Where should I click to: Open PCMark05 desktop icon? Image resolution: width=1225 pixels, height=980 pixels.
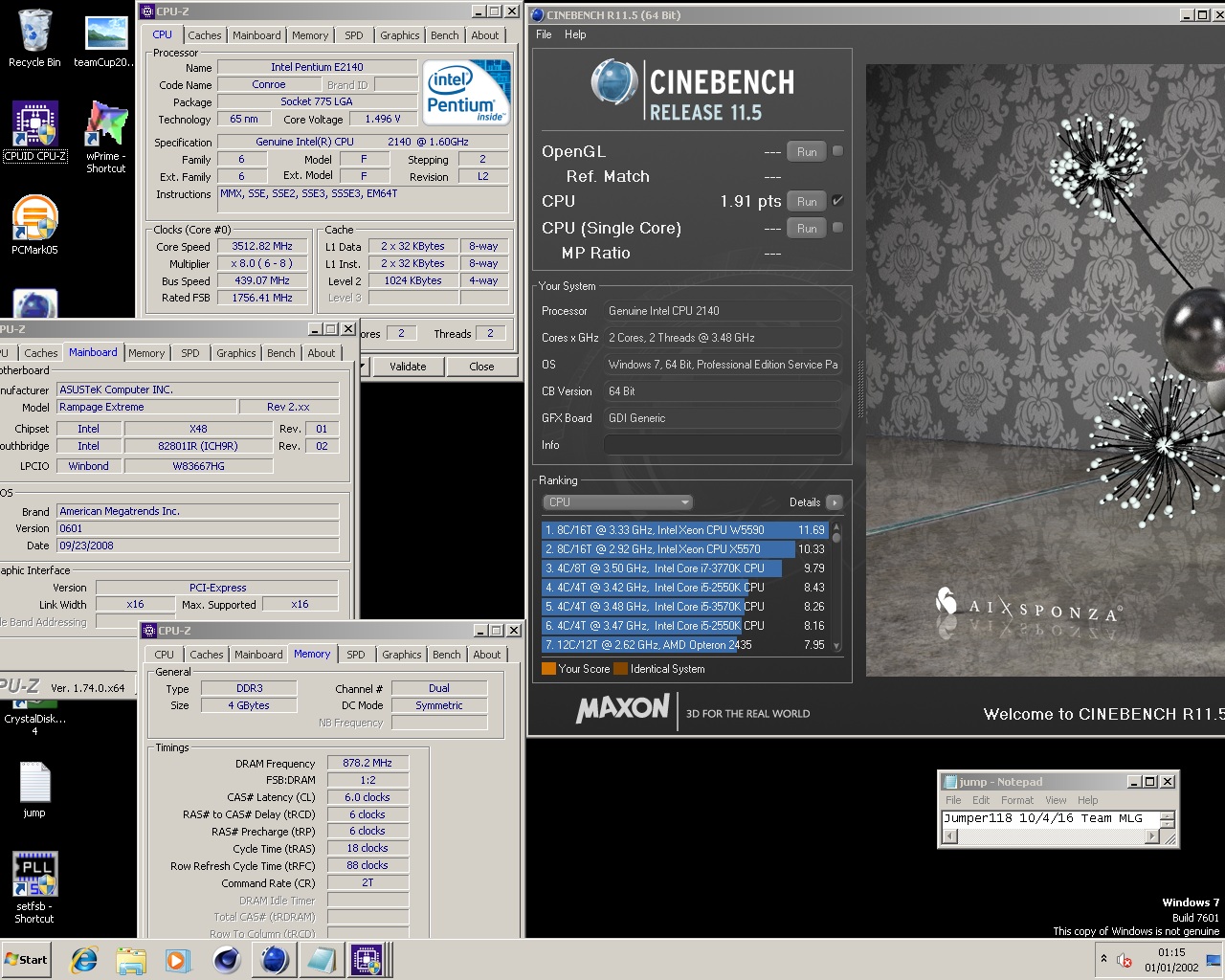tap(35, 225)
